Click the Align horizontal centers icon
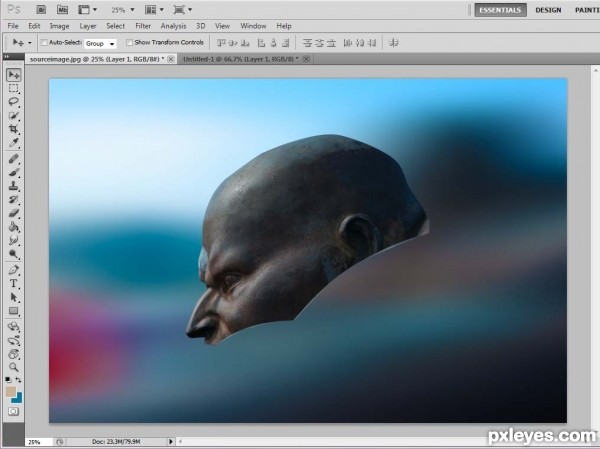The image size is (600, 449). click(273, 43)
